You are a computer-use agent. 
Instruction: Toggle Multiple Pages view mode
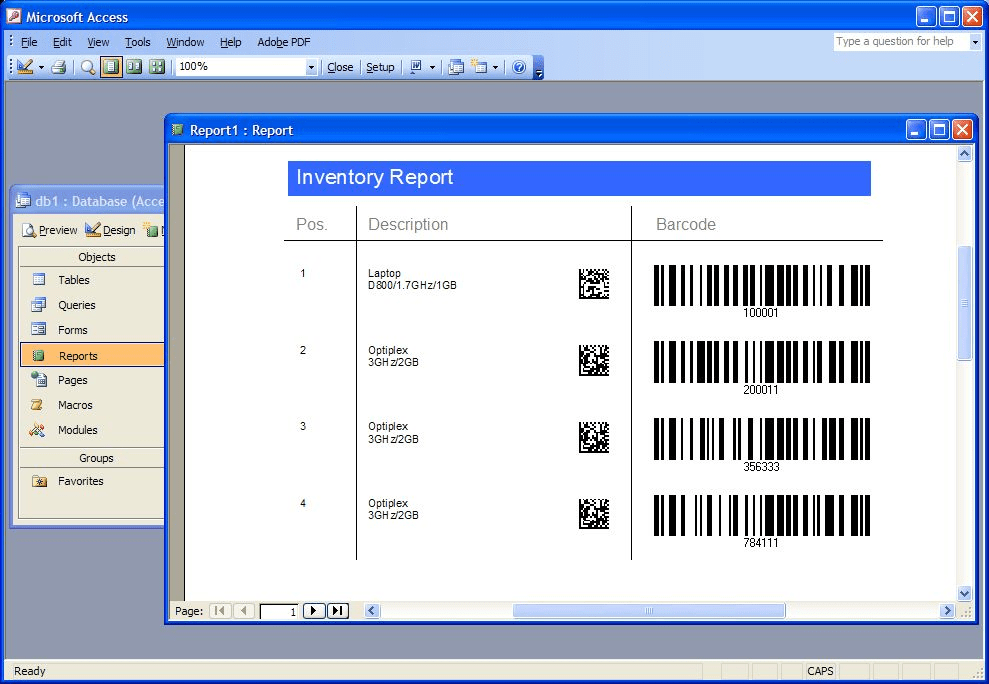coord(157,67)
